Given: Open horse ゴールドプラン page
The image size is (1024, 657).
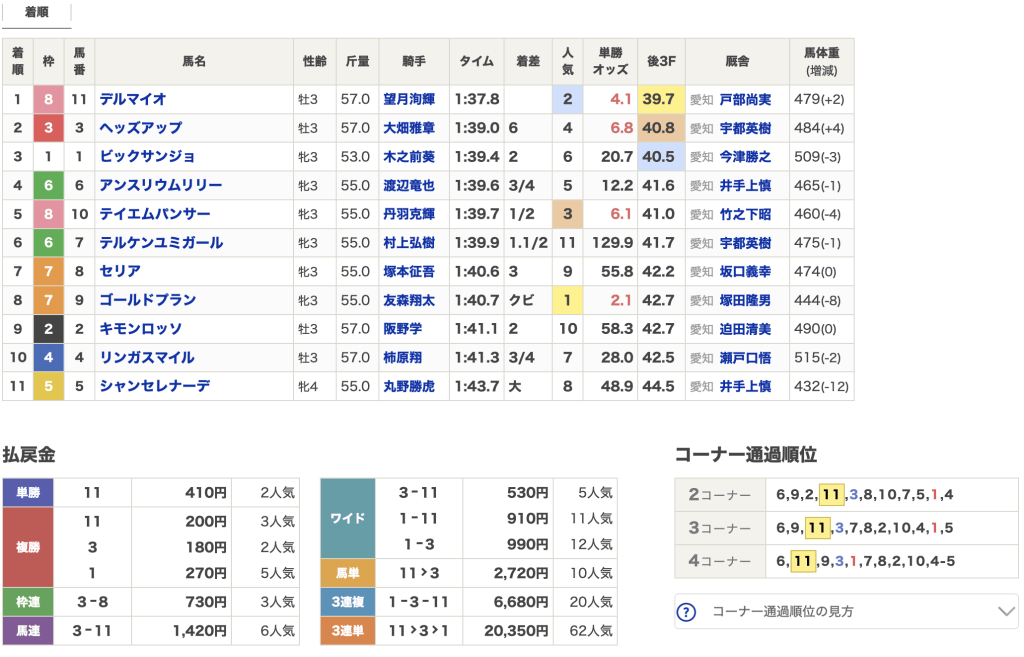Looking at the screenshot, I should [x=148, y=300].
